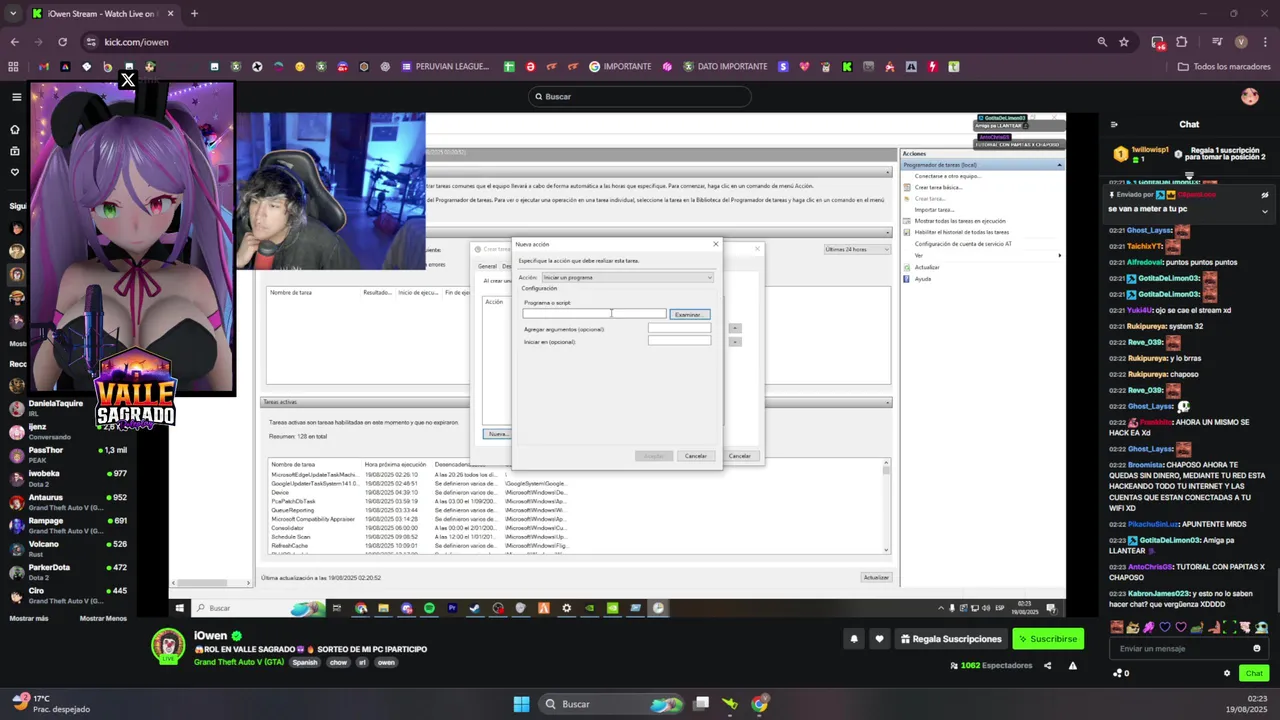Screen dimensions: 1280x720
Task: Click the report warning triangle icon
Action: point(1073,666)
